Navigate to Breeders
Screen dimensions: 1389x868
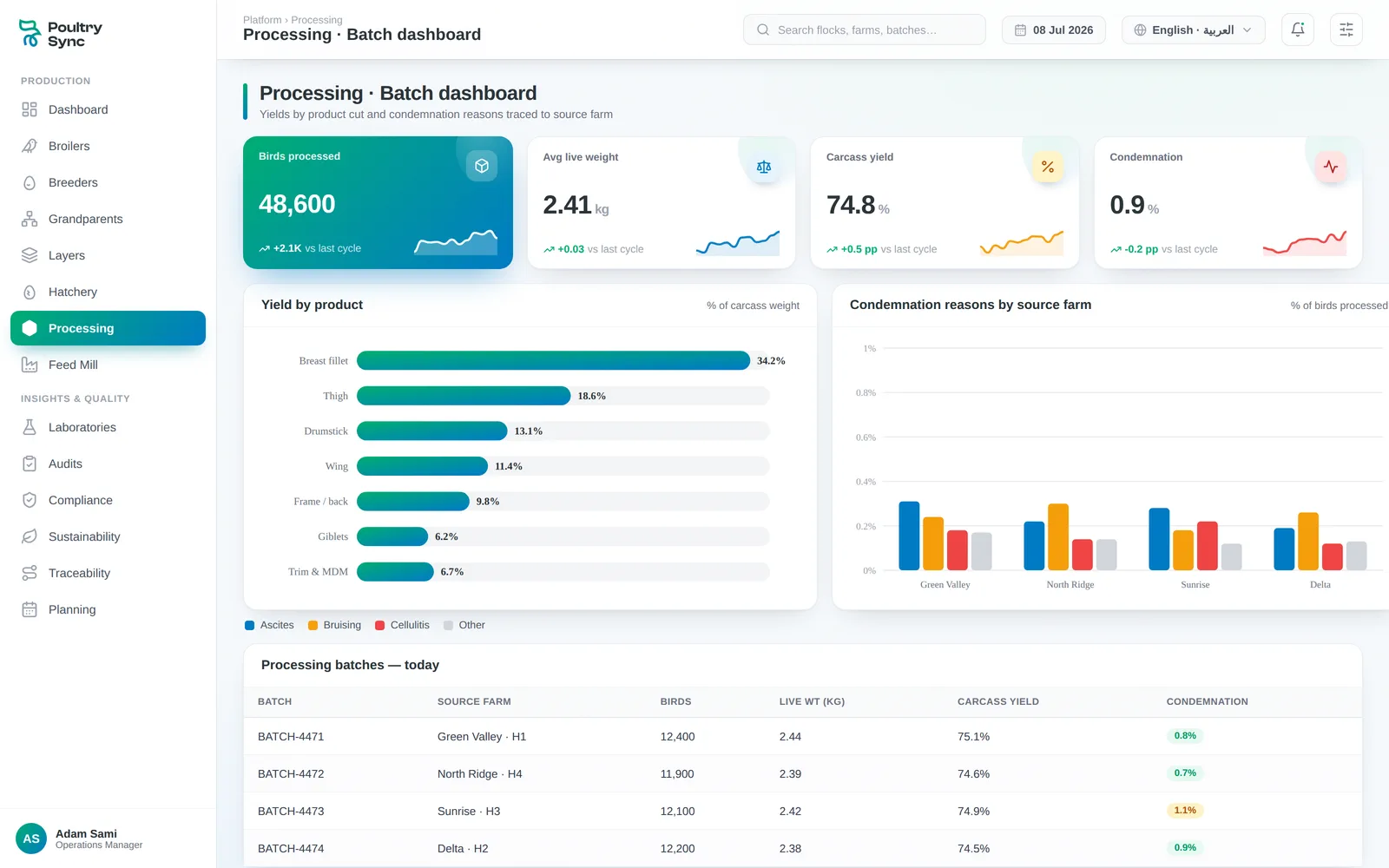pyautogui.click(x=108, y=182)
